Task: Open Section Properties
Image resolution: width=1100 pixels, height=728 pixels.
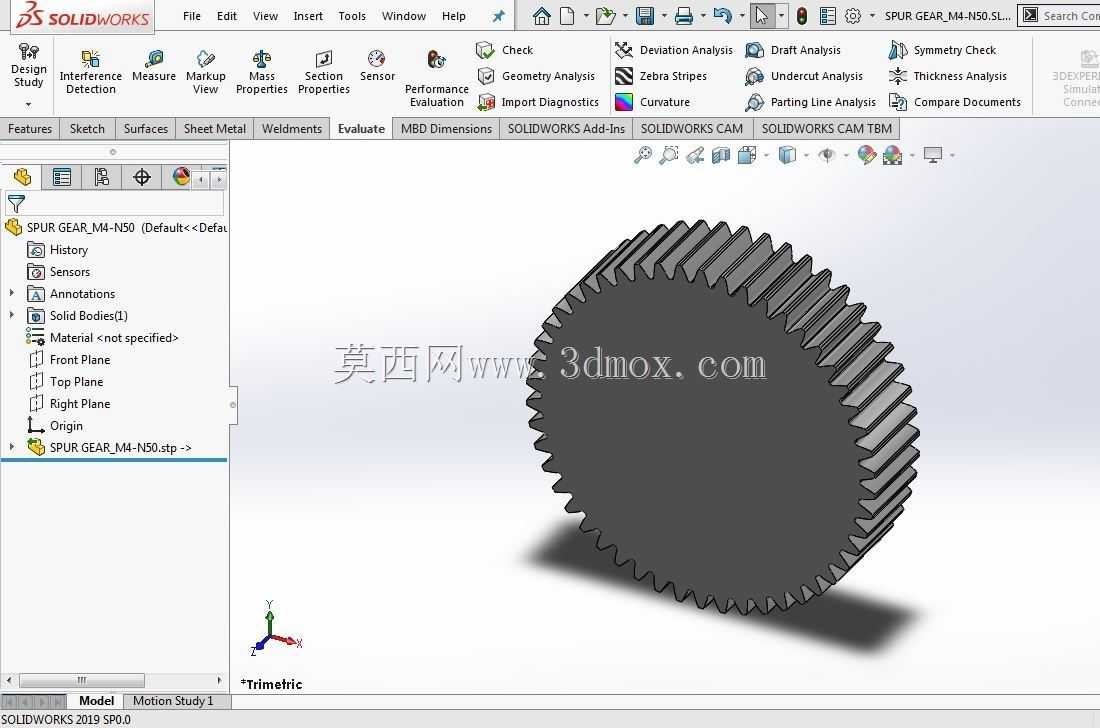Action: click(323, 72)
